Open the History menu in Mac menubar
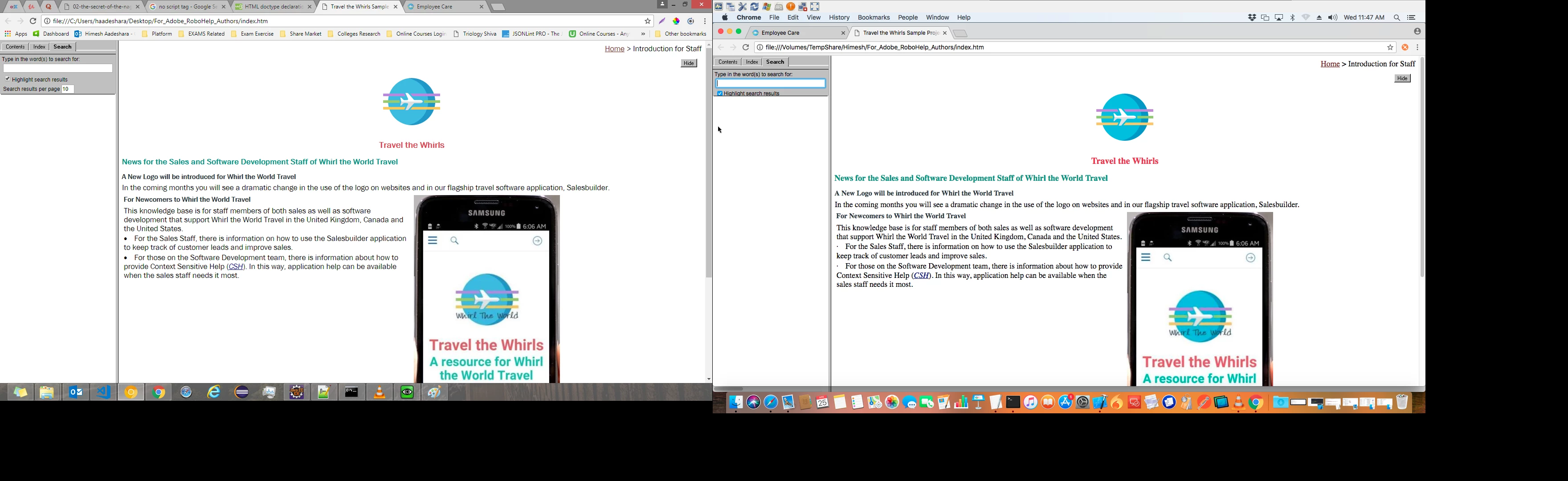1568x481 pixels. pyautogui.click(x=839, y=18)
